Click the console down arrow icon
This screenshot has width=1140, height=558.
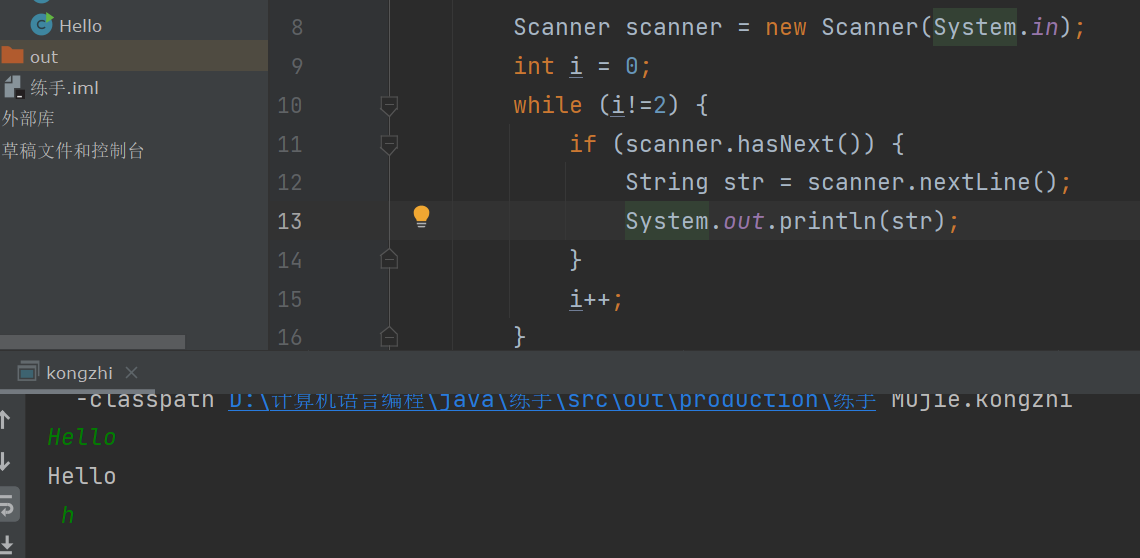coord(5,461)
